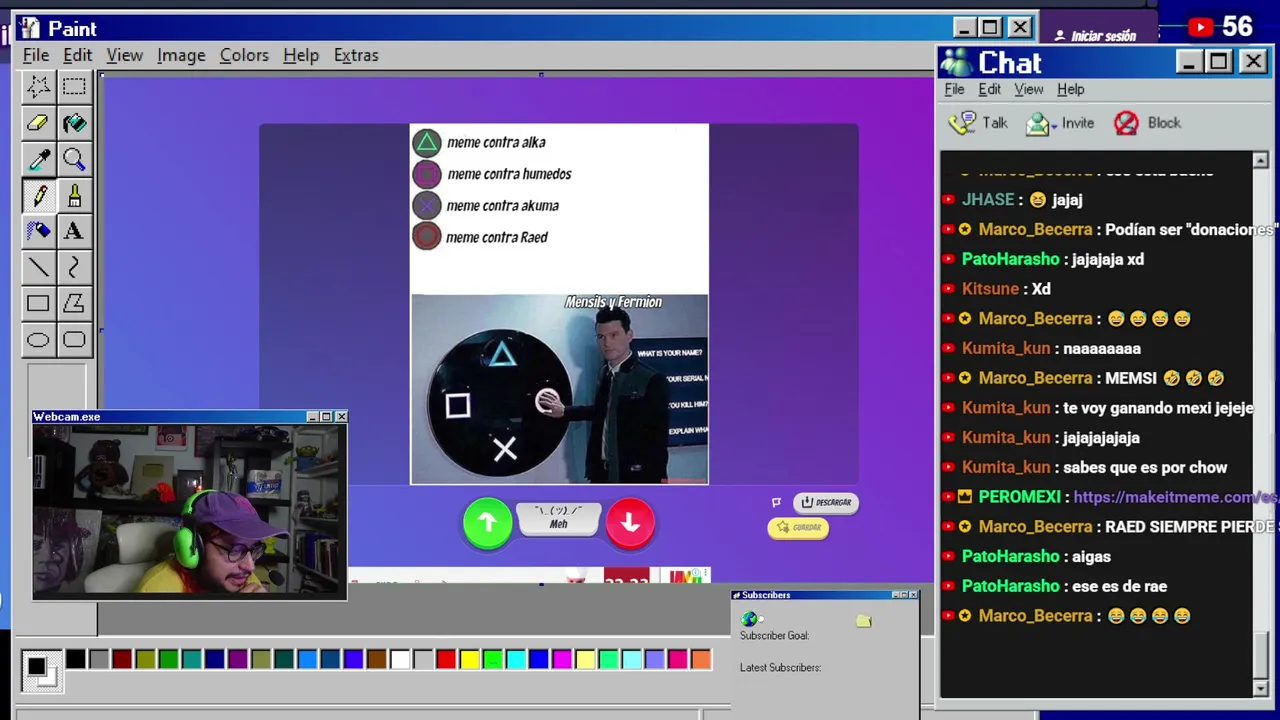1280x720 pixels.
Task: Click the Talk icon in Chat toolbar
Action: [962, 123]
